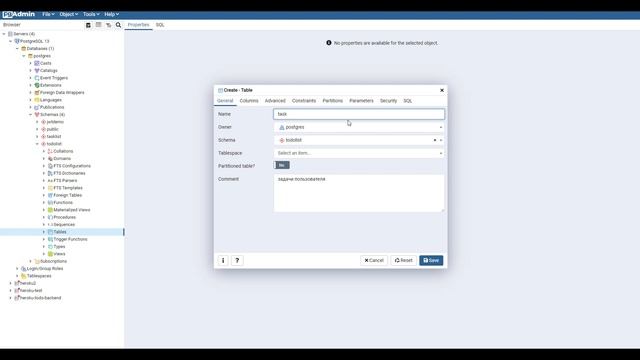Click the Comment text area

[359, 193]
